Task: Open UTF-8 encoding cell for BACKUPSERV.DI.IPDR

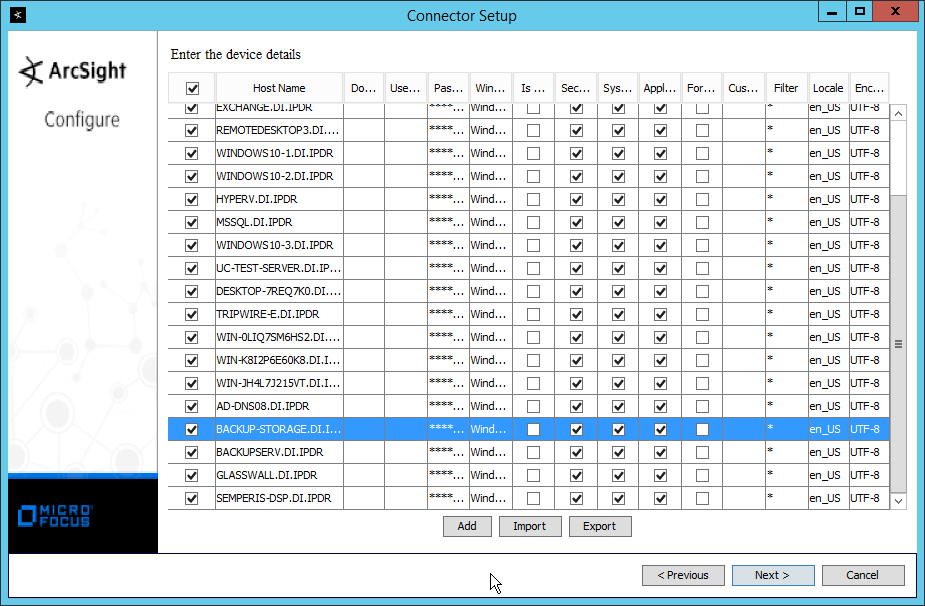Action: click(867, 452)
